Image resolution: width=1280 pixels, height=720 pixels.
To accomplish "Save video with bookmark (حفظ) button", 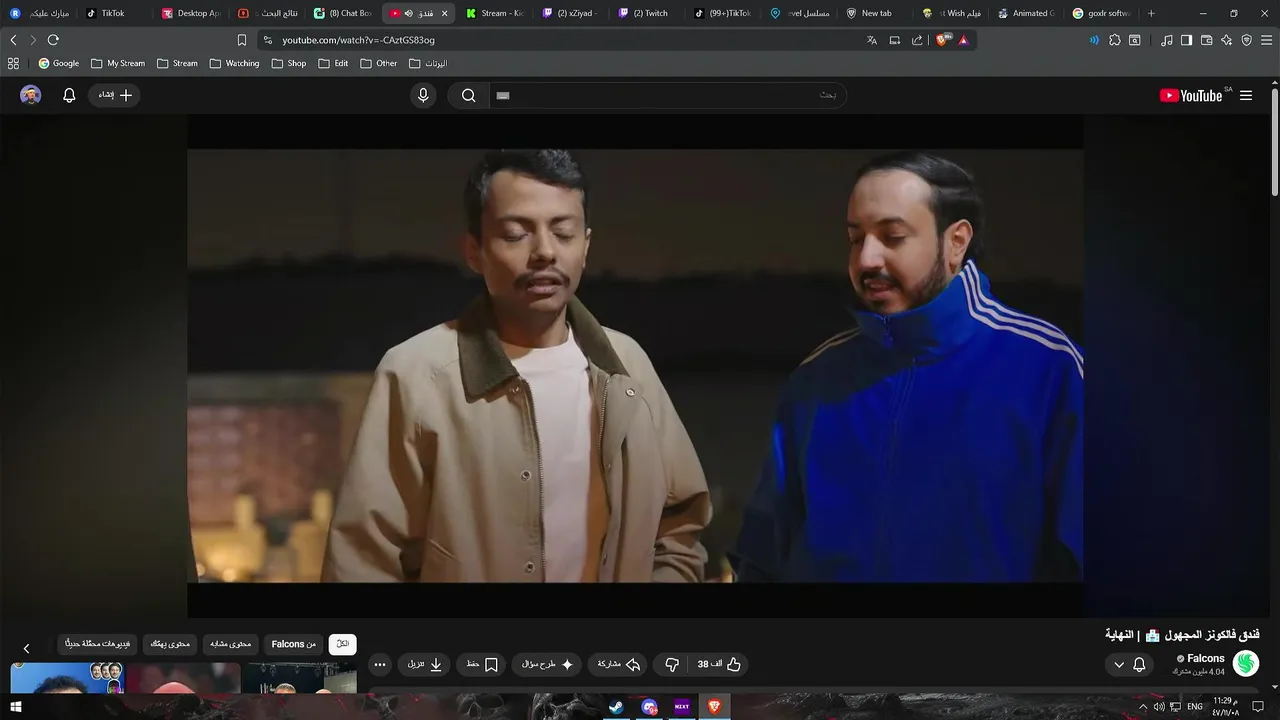I will tap(482, 664).
